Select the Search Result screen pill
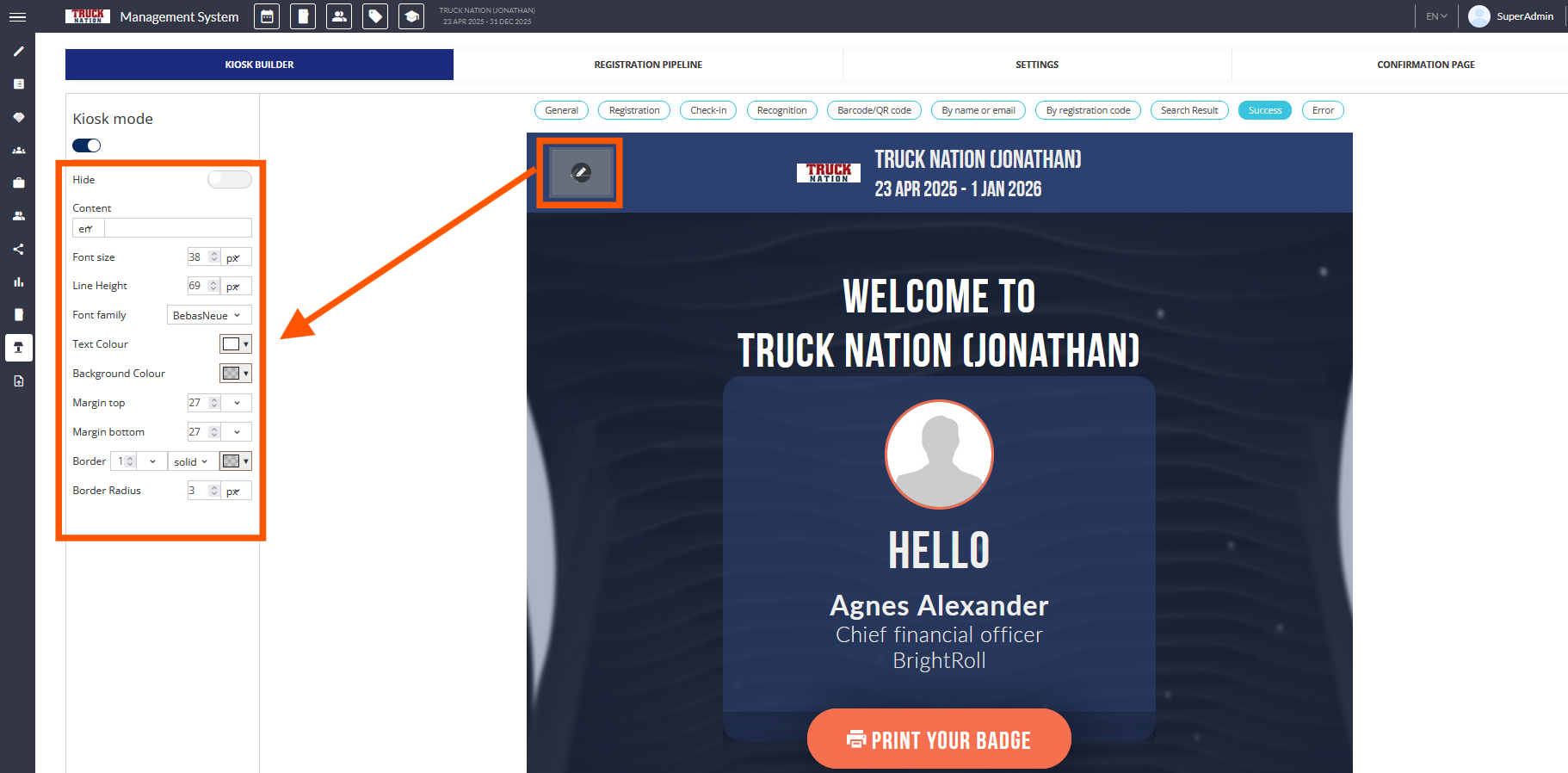This screenshot has width=1568, height=773. point(1188,110)
